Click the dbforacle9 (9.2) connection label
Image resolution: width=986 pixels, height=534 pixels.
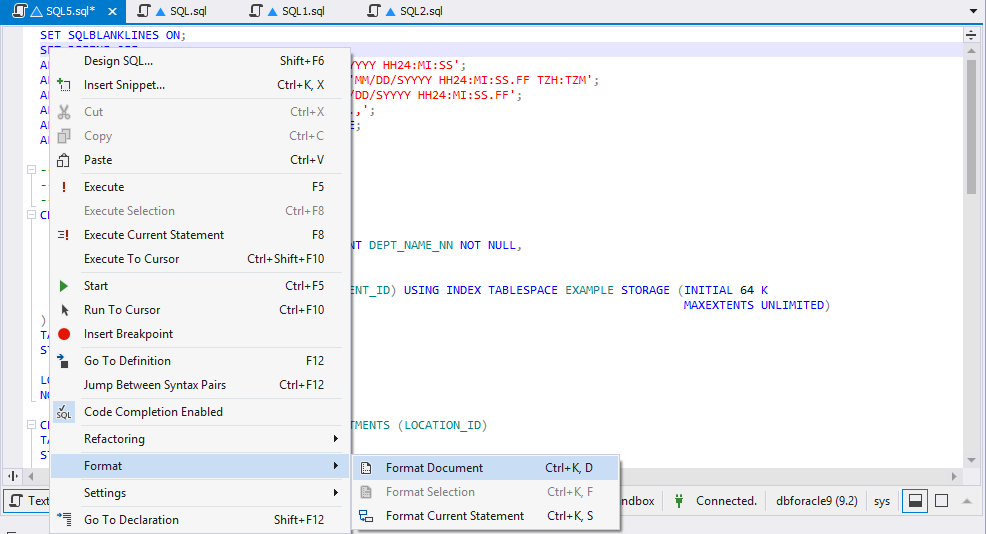pyautogui.click(x=817, y=501)
